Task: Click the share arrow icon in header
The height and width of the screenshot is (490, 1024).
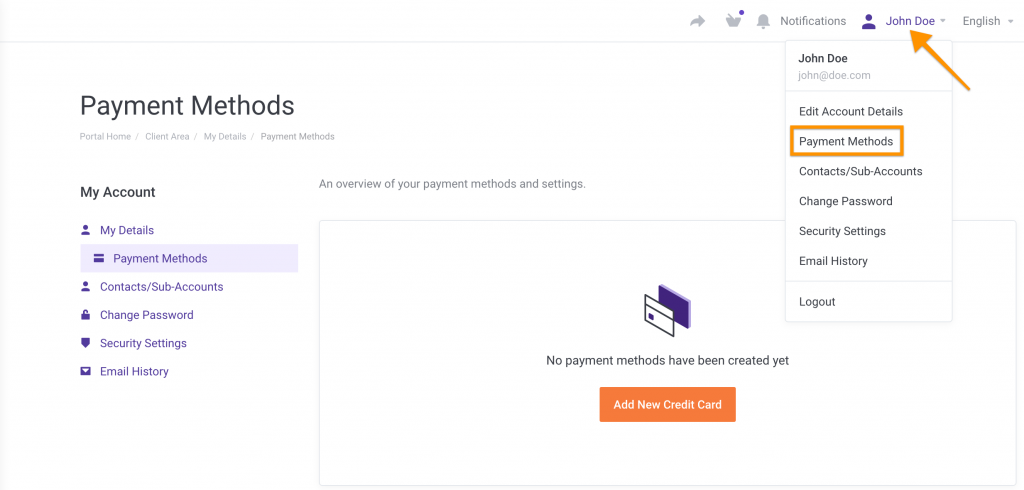Action: coord(698,21)
